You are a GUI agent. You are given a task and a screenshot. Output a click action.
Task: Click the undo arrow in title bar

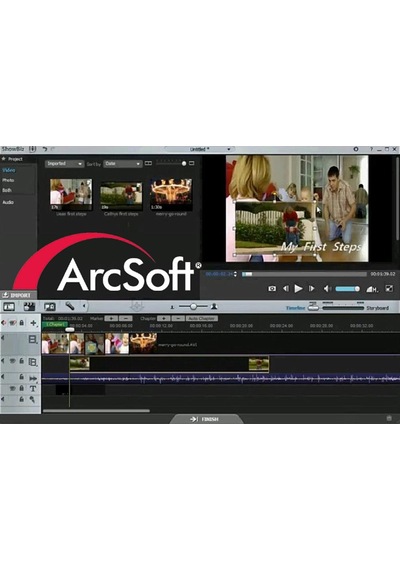click(x=45, y=149)
